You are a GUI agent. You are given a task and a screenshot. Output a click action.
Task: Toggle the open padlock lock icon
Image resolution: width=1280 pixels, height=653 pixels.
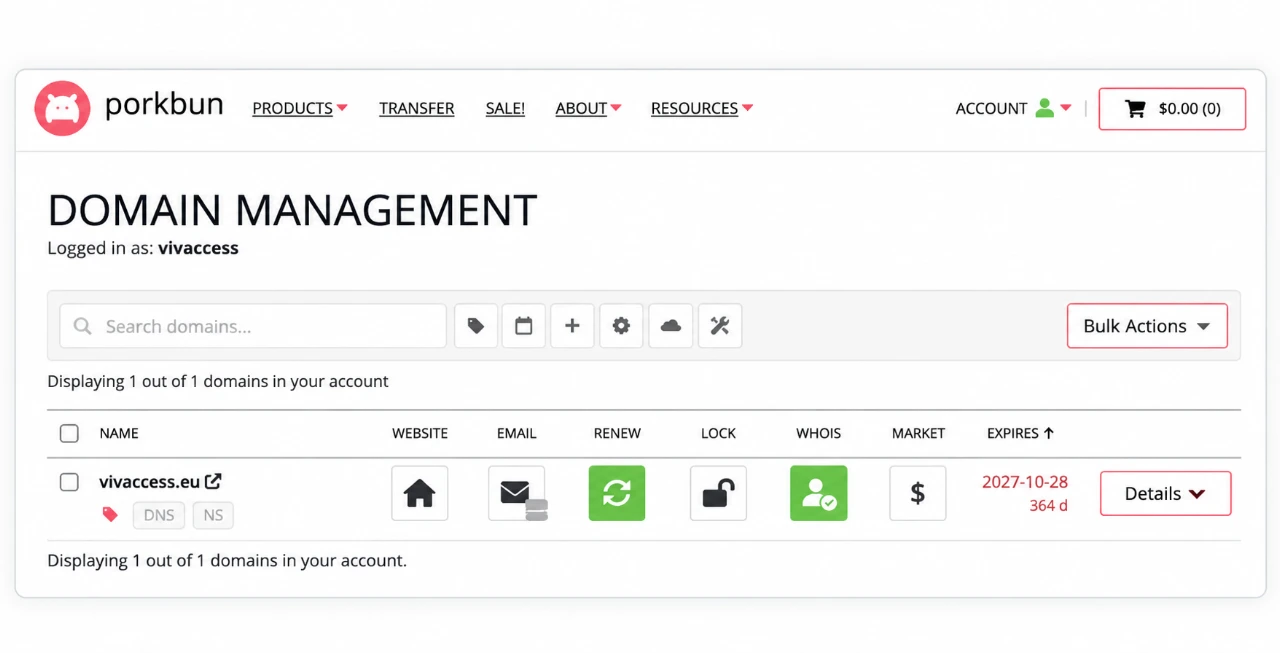[x=718, y=493]
